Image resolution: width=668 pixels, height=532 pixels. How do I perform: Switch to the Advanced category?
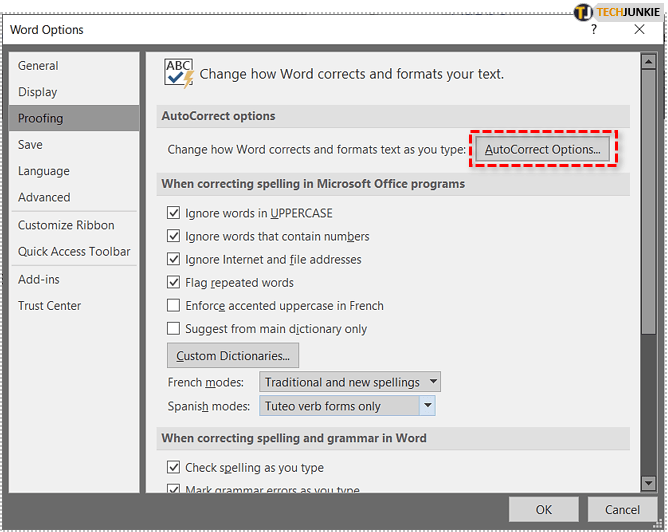(x=44, y=198)
